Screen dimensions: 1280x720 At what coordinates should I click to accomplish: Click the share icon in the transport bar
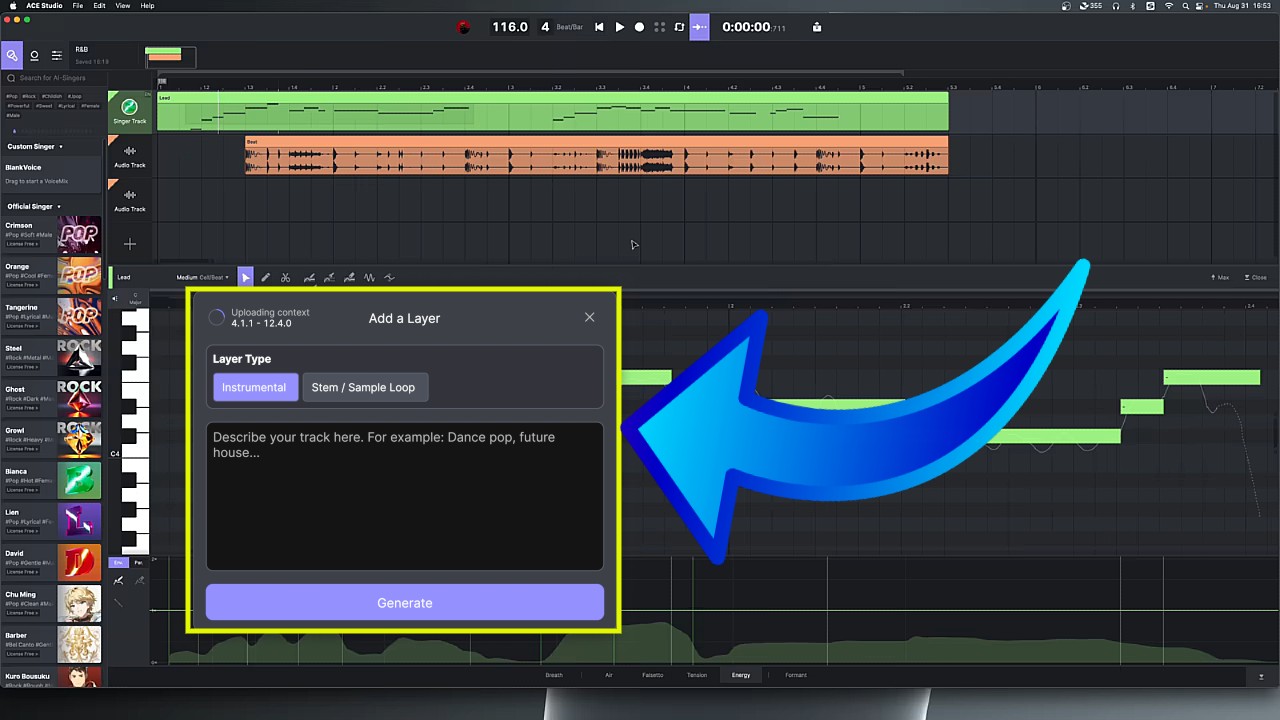(816, 27)
